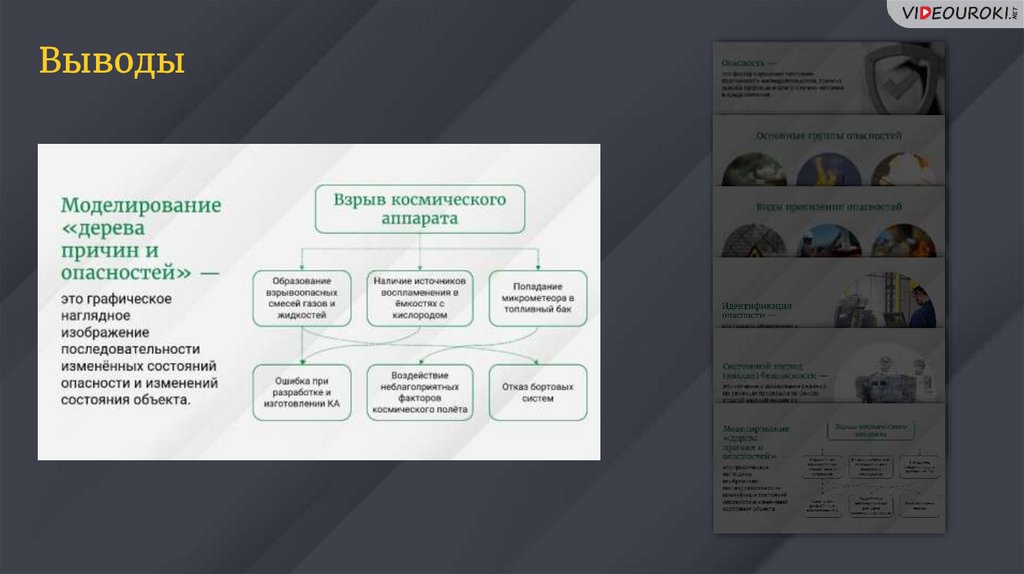The height and width of the screenshot is (574, 1024).
Task: Open the 'Моделирование дерева причин' thumbnail
Action: 829,468
